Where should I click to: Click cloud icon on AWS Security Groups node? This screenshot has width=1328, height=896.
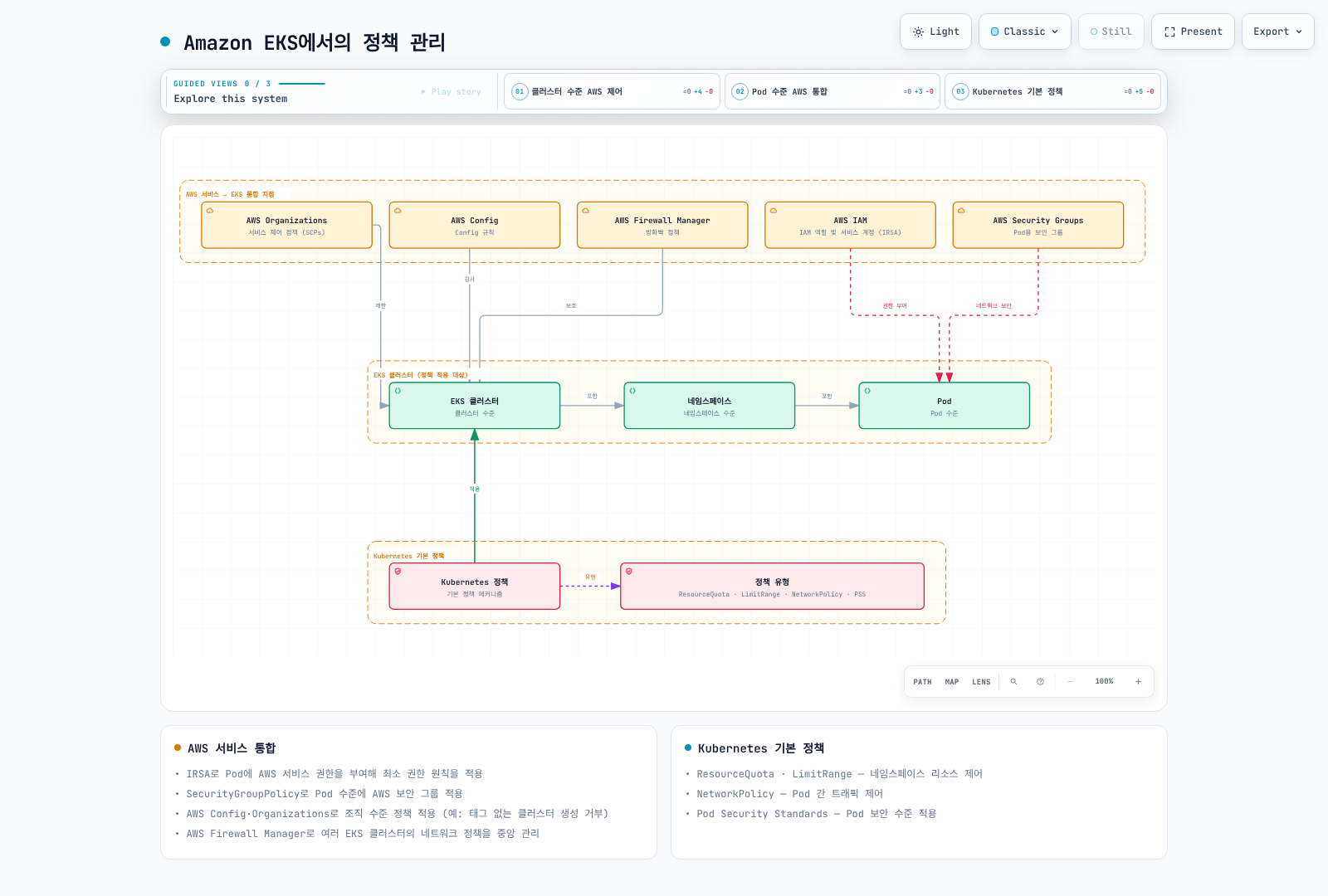click(x=961, y=211)
